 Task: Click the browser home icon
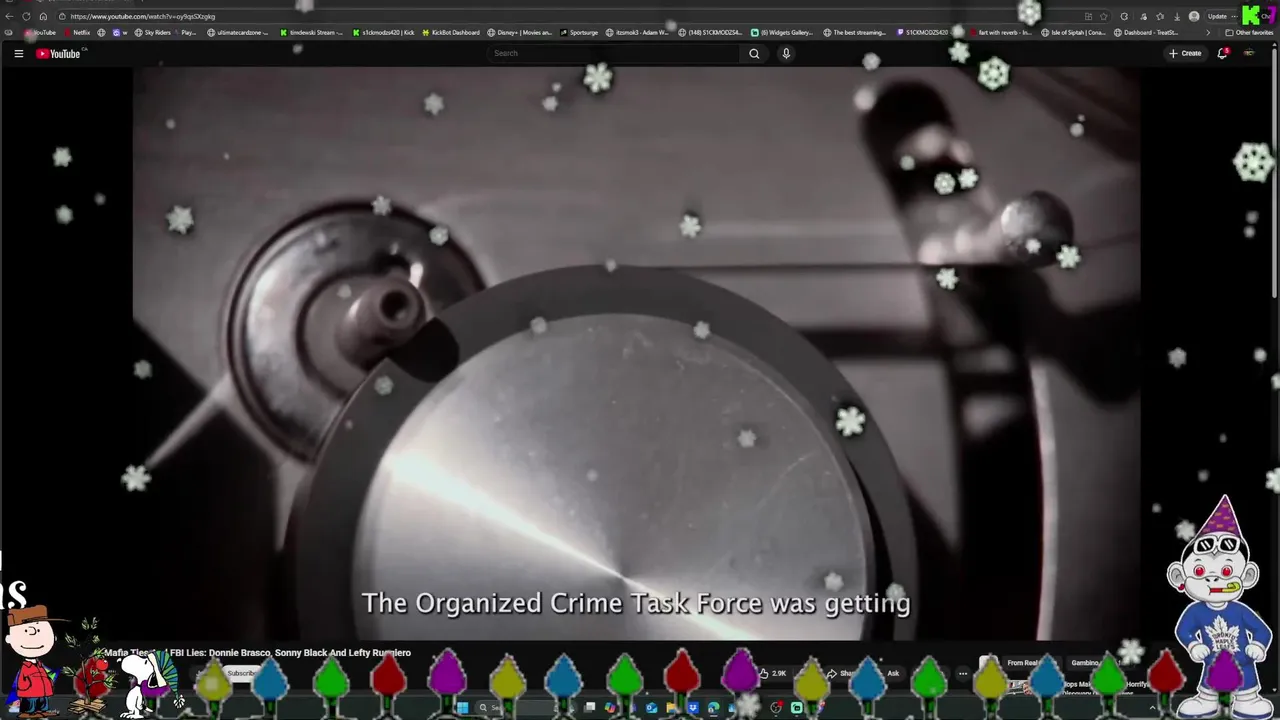[x=43, y=16]
